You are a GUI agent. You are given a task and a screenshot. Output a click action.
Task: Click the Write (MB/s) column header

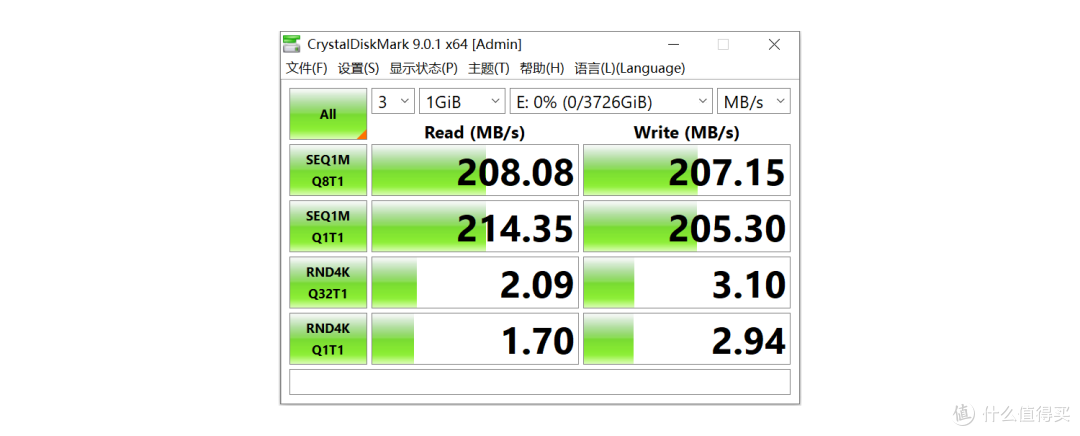(x=687, y=132)
